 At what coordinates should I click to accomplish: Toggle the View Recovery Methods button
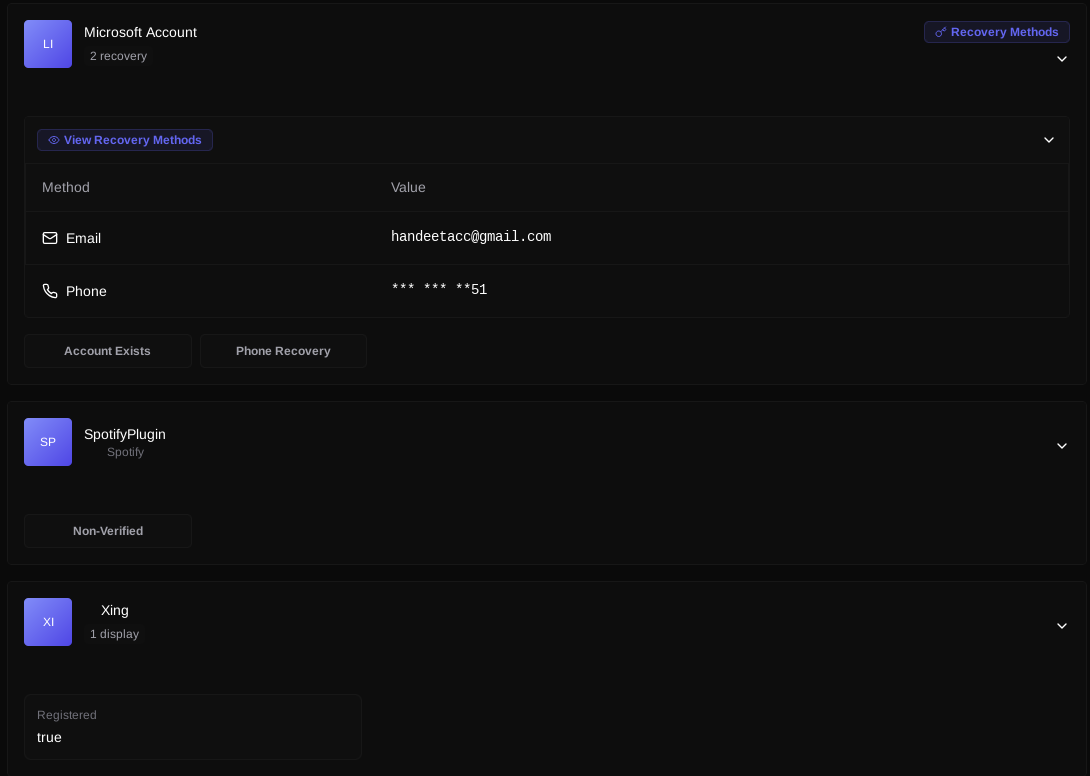pos(125,140)
